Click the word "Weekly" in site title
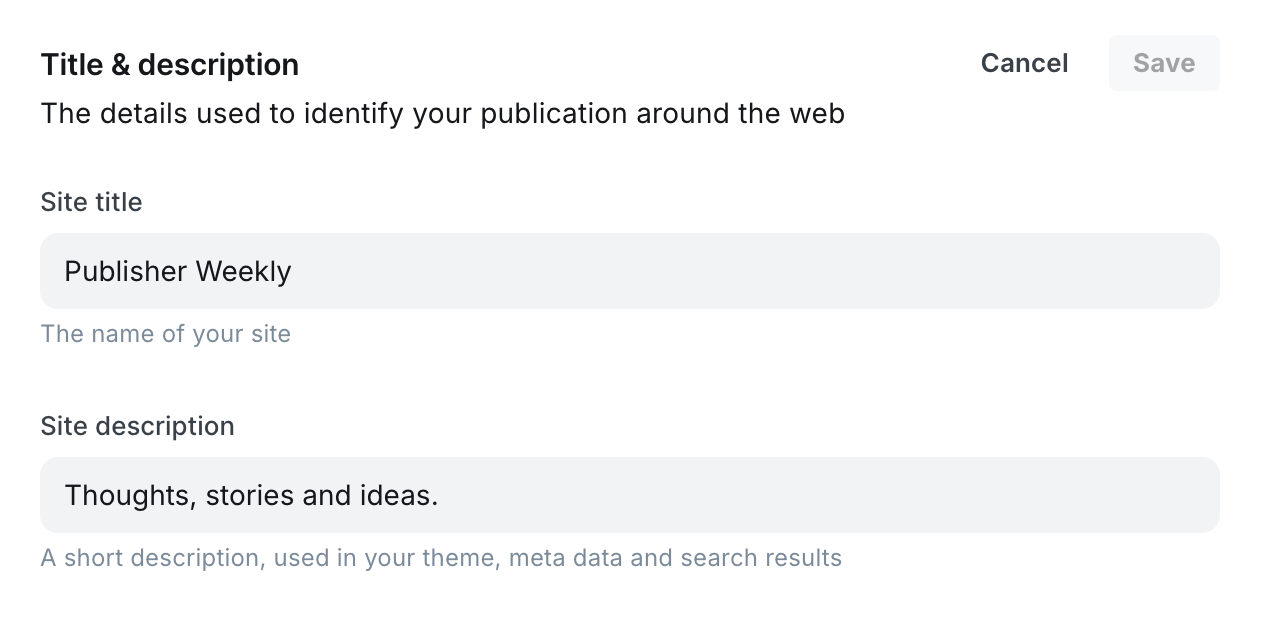Image resolution: width=1264 pixels, height=620 pixels. point(243,271)
